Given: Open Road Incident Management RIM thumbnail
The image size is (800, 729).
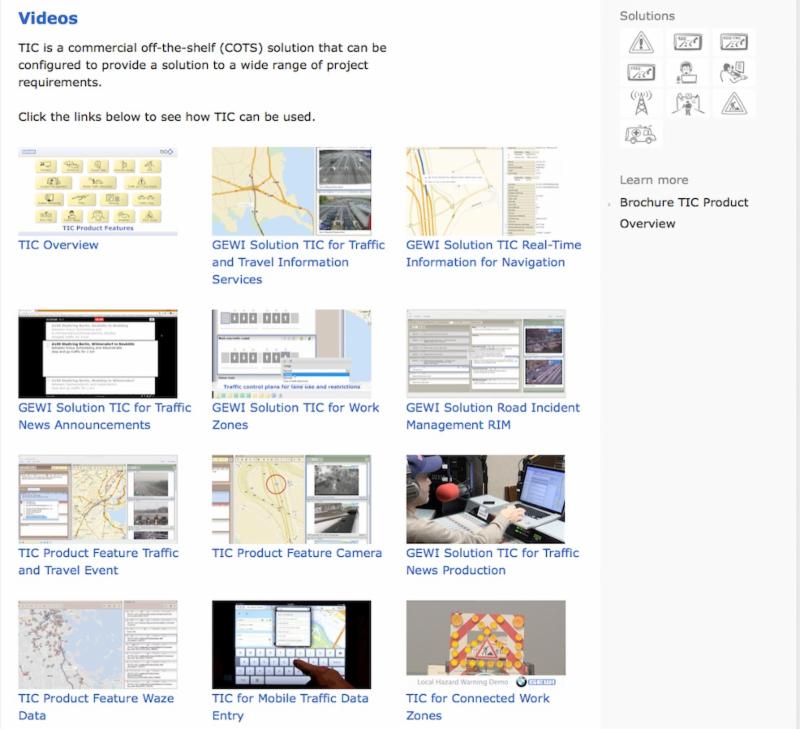Looking at the screenshot, I should (486, 354).
